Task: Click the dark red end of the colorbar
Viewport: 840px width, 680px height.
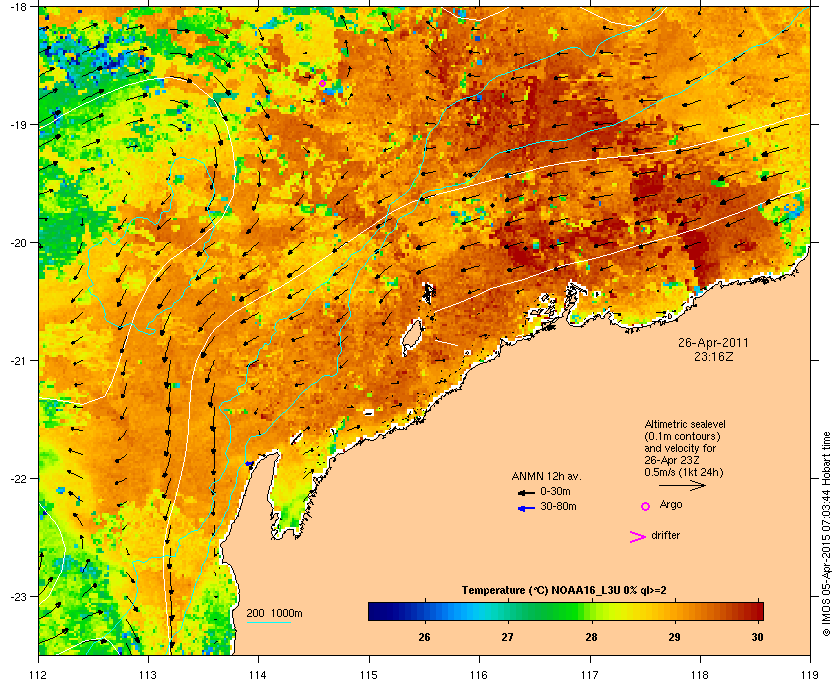Action: tap(756, 611)
